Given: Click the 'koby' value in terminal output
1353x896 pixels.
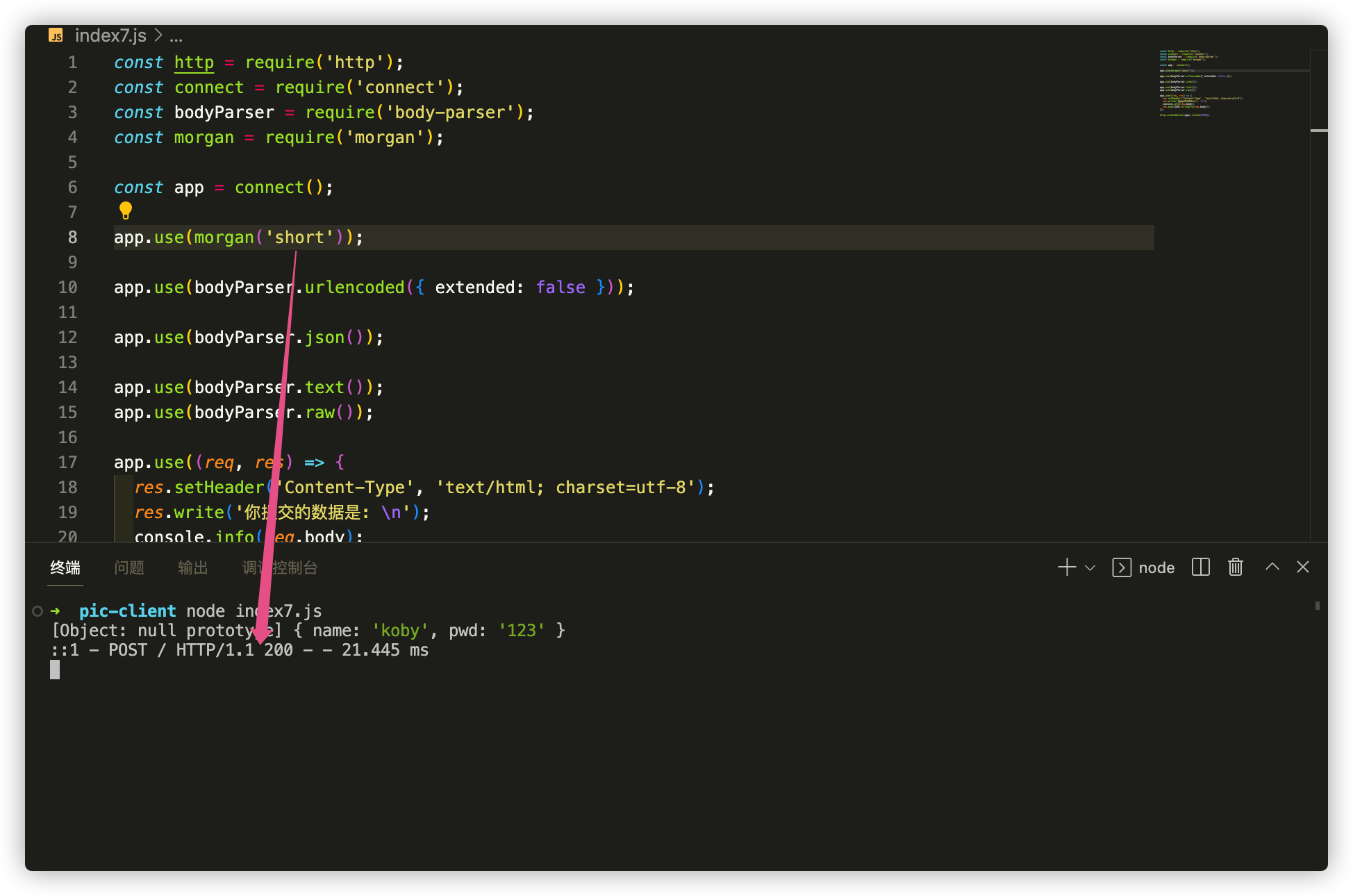Looking at the screenshot, I should pos(400,631).
